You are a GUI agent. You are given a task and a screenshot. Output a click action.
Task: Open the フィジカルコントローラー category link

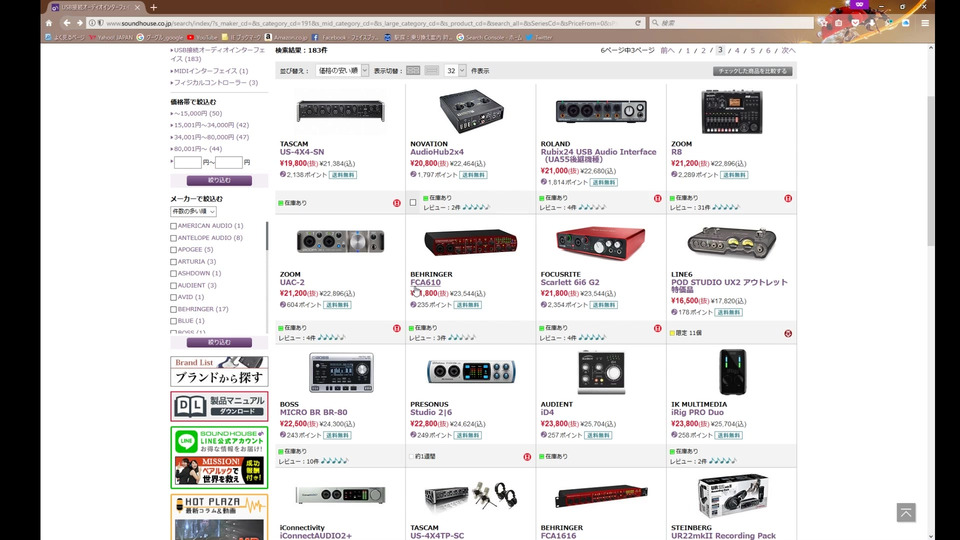click(216, 83)
